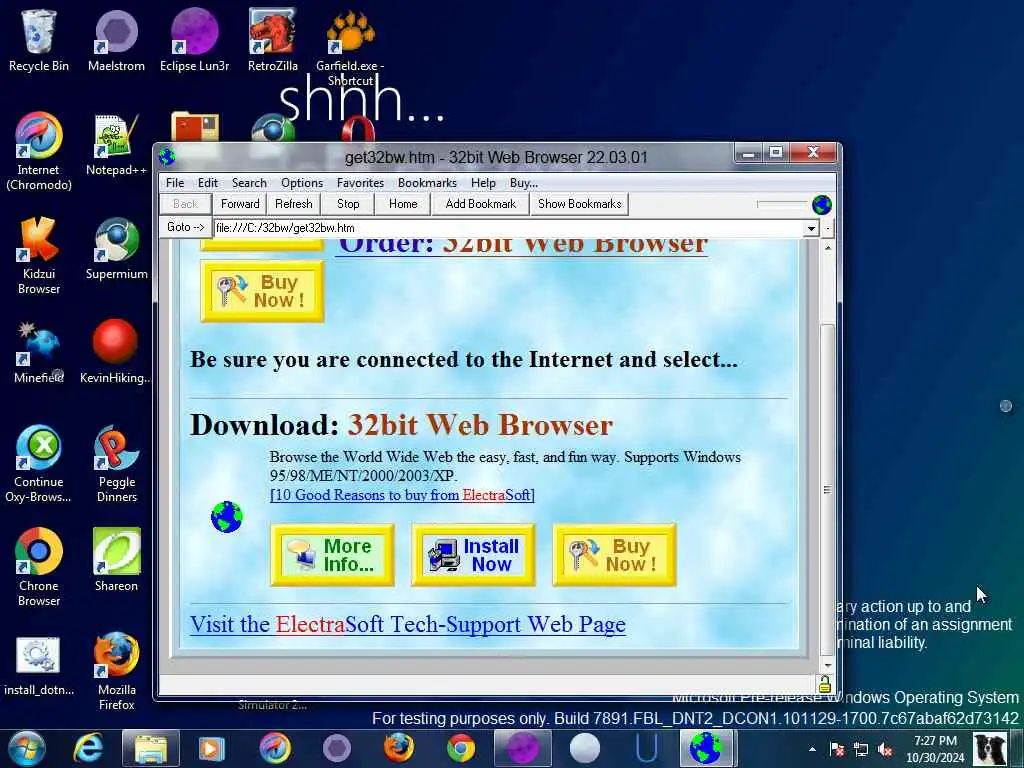1024x768 pixels.
Task: Click the Action Center flag tray icon
Action: point(837,750)
